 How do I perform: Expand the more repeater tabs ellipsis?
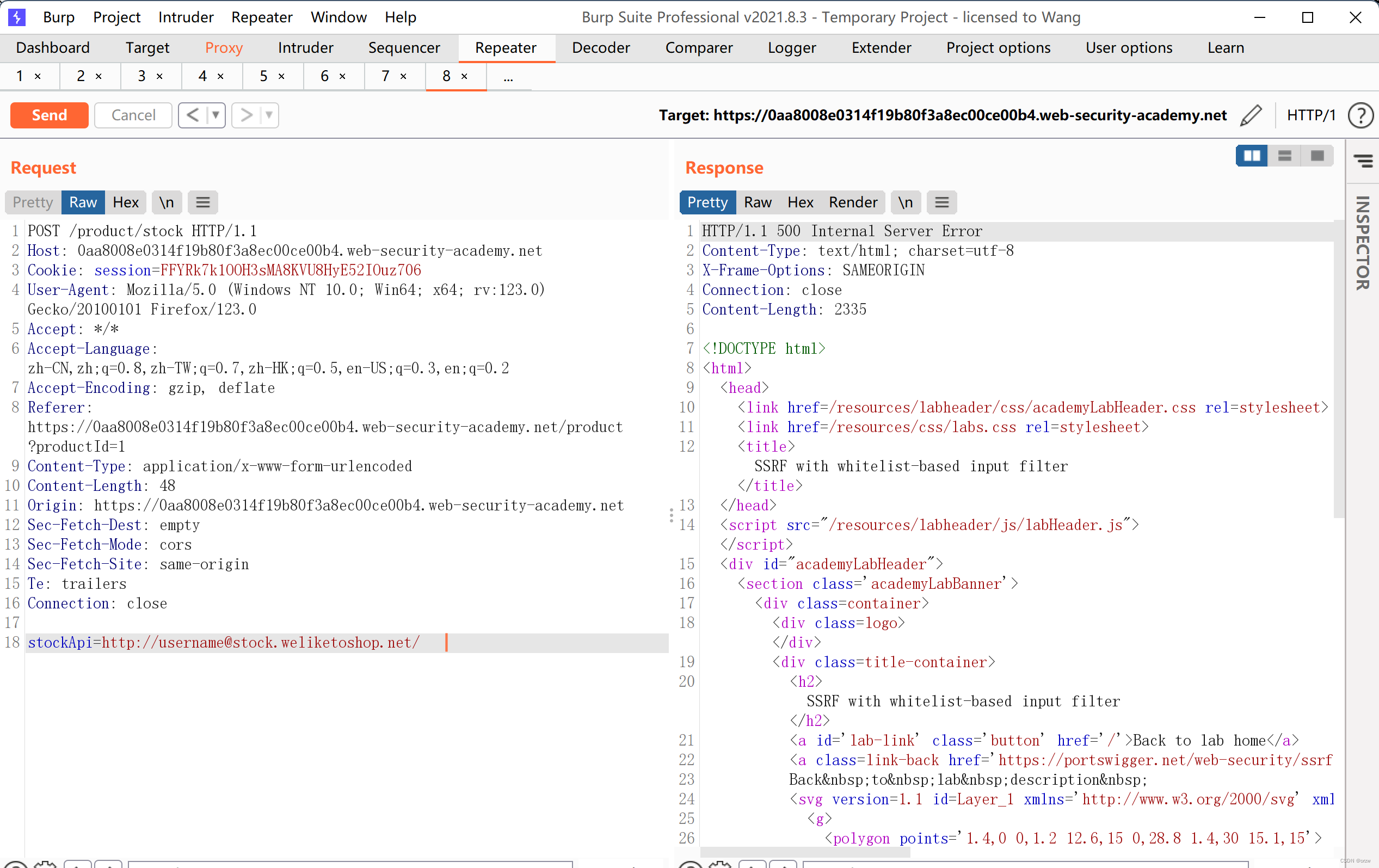pos(508,76)
